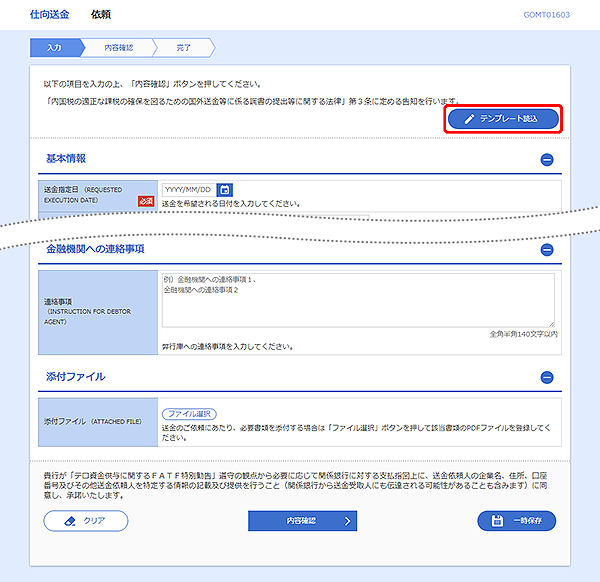This screenshot has width=600, height=582.
Task: Click the screen ID GOMT01603 text
Action: [546, 15]
